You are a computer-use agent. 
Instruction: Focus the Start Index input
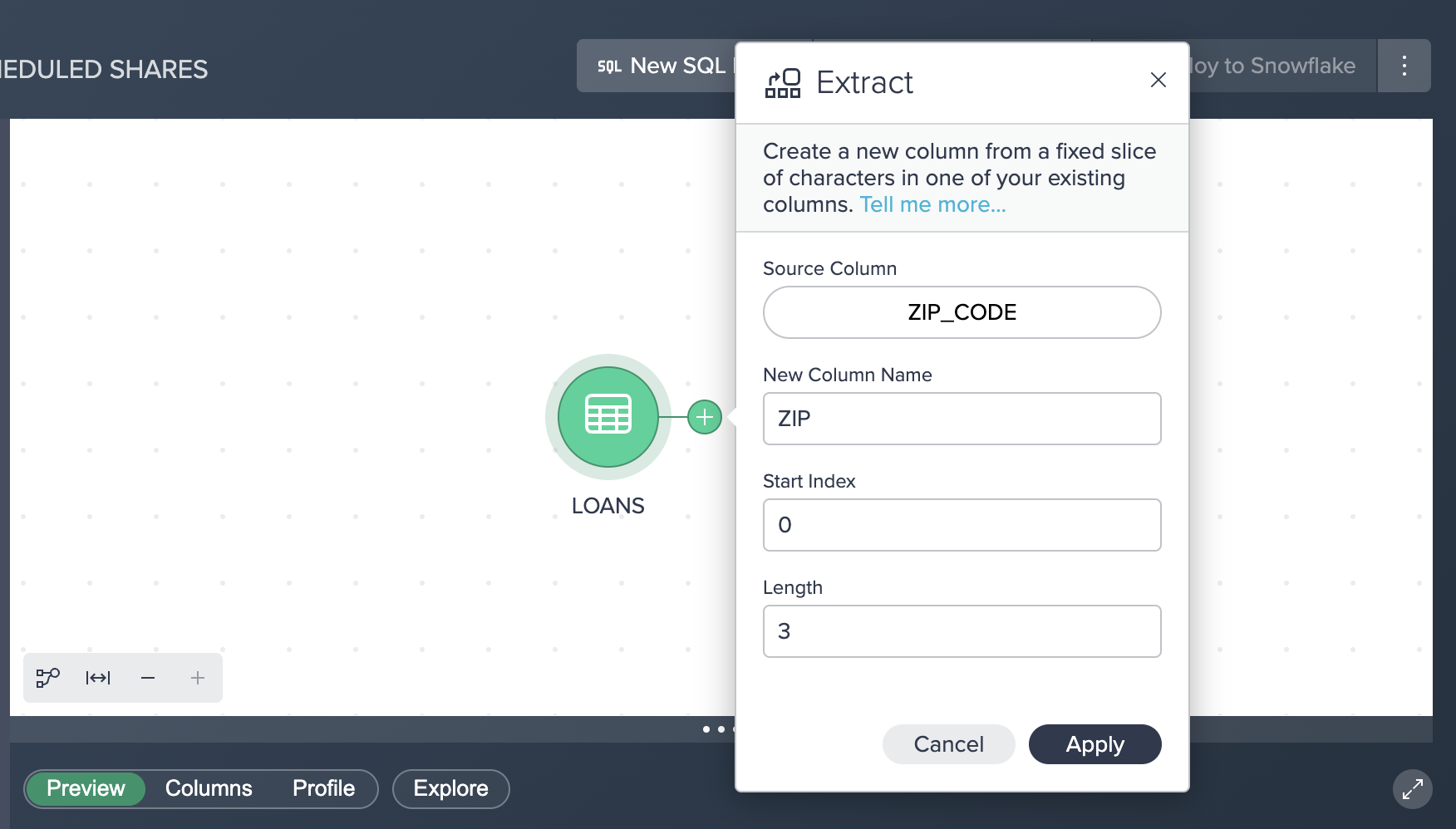pyautogui.click(x=962, y=525)
